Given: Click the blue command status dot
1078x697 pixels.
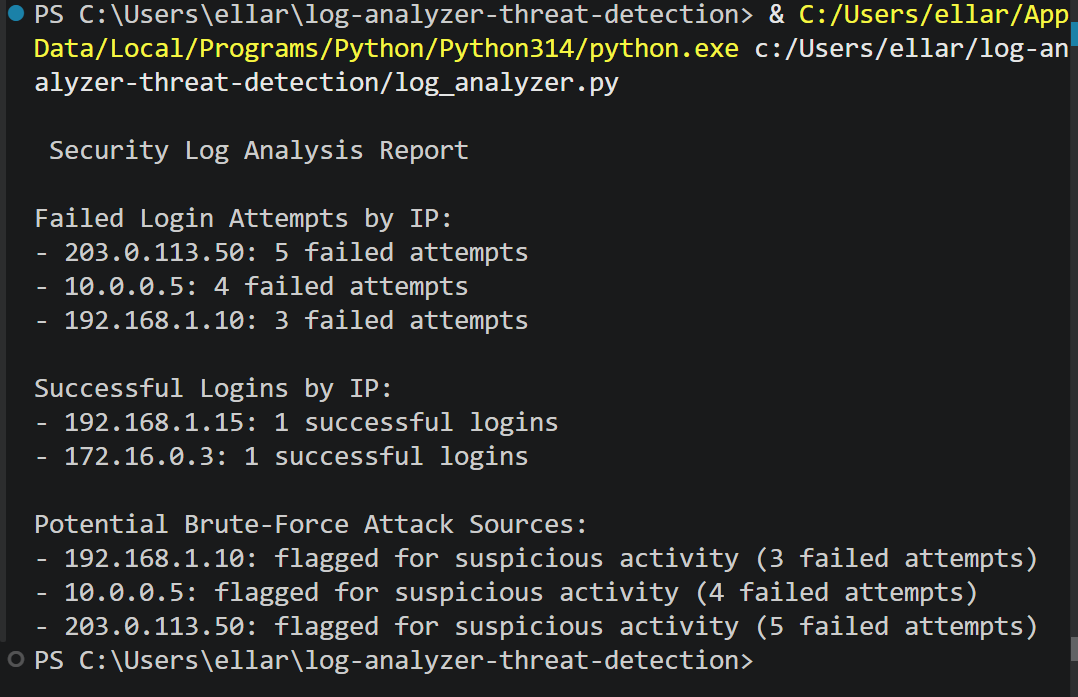Looking at the screenshot, I should coord(15,14).
